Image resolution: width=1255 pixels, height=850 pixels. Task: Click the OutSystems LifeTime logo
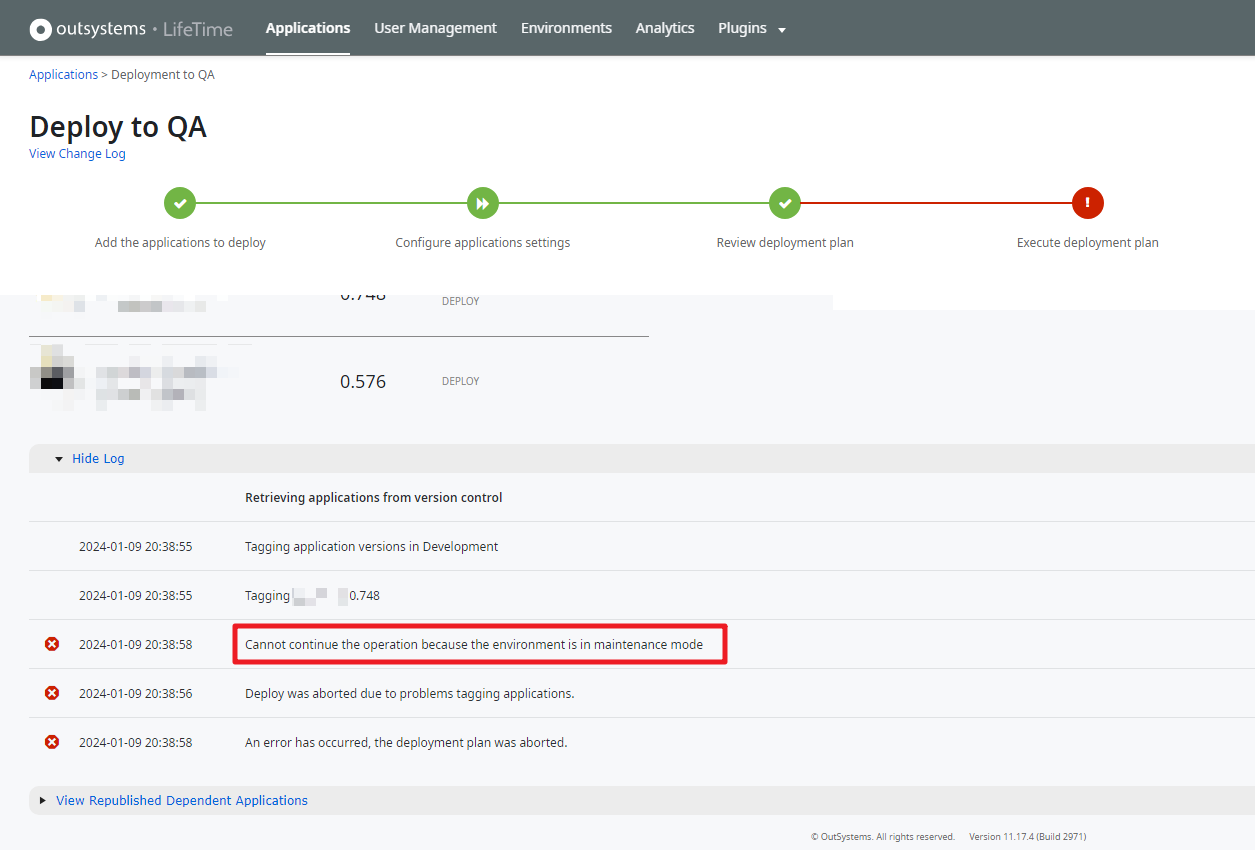[131, 29]
